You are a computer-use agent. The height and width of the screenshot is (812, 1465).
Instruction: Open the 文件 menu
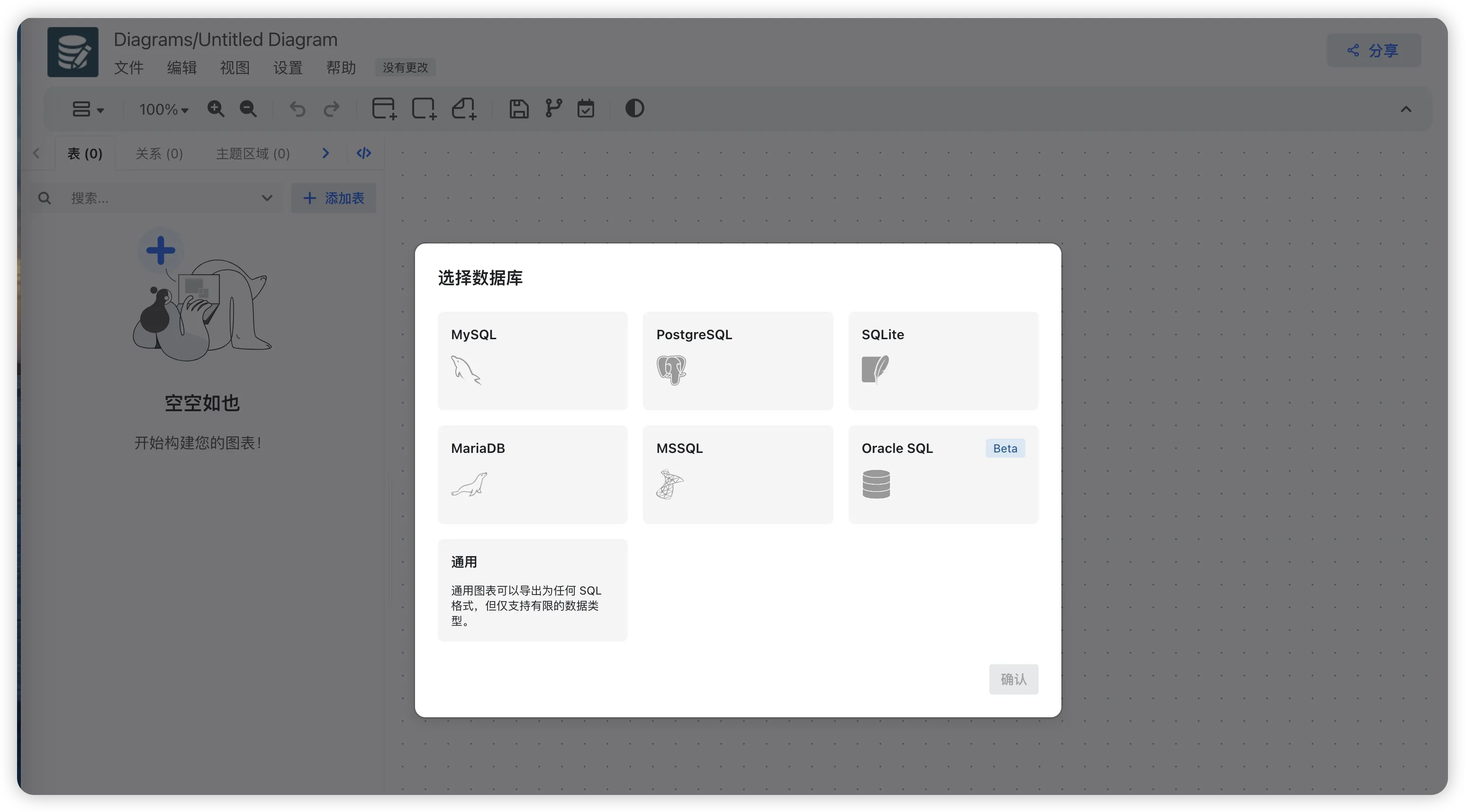click(x=128, y=68)
